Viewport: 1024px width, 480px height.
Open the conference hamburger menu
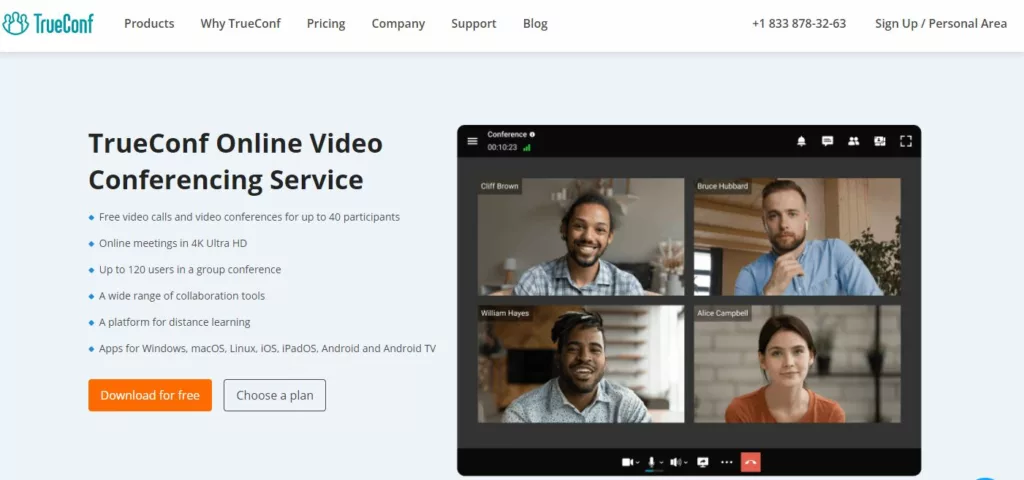pyautogui.click(x=472, y=141)
